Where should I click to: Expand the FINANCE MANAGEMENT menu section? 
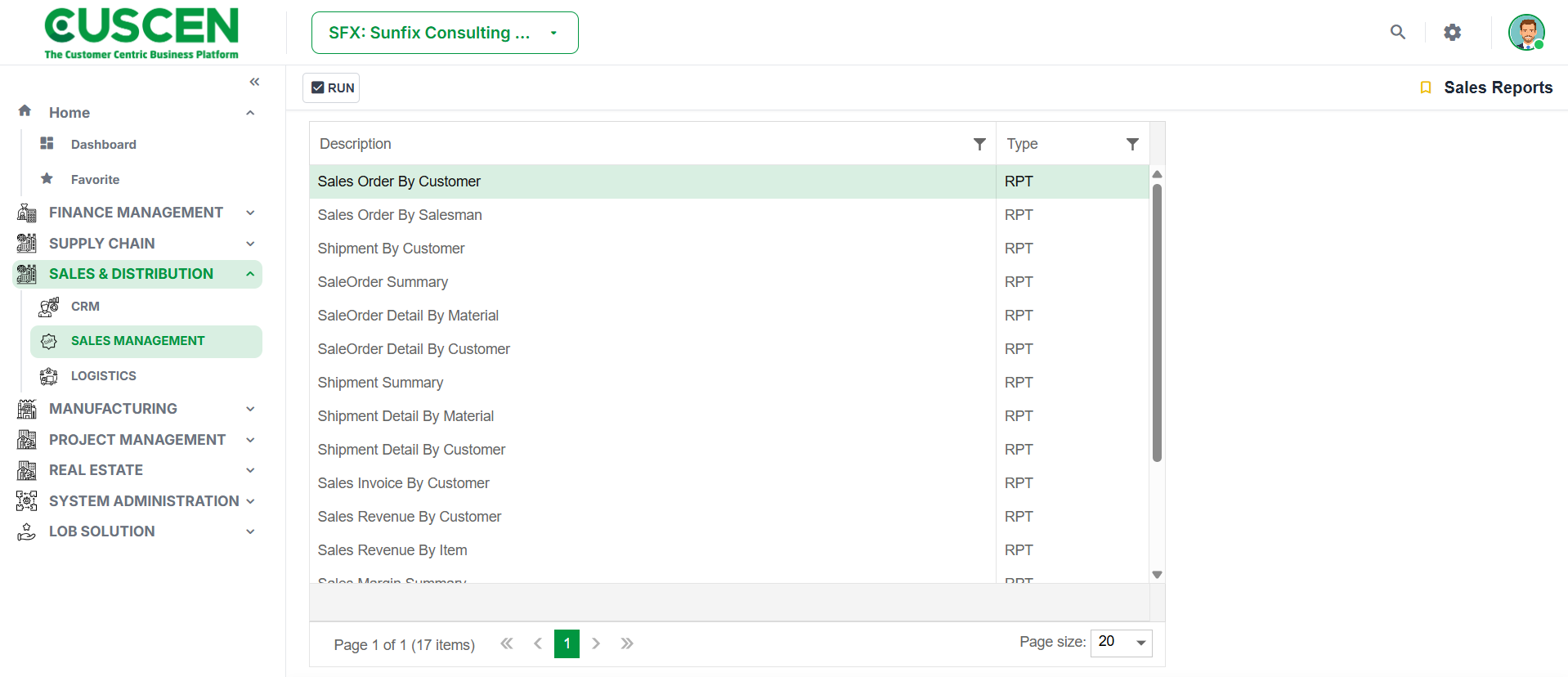click(137, 213)
